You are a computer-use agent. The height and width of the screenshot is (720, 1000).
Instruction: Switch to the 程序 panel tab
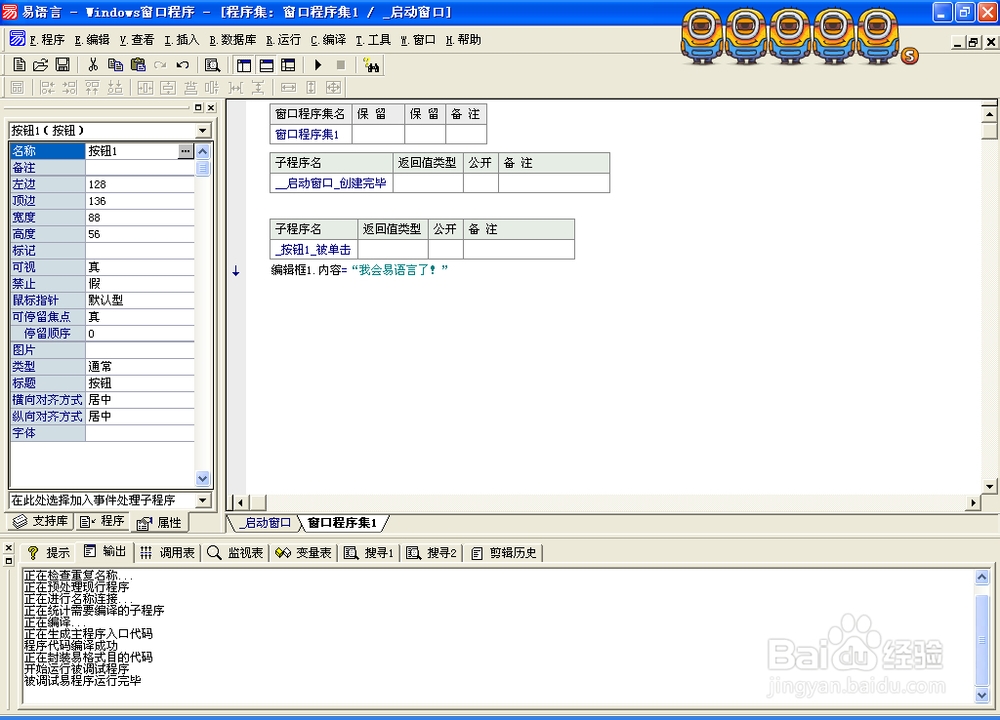pos(103,521)
